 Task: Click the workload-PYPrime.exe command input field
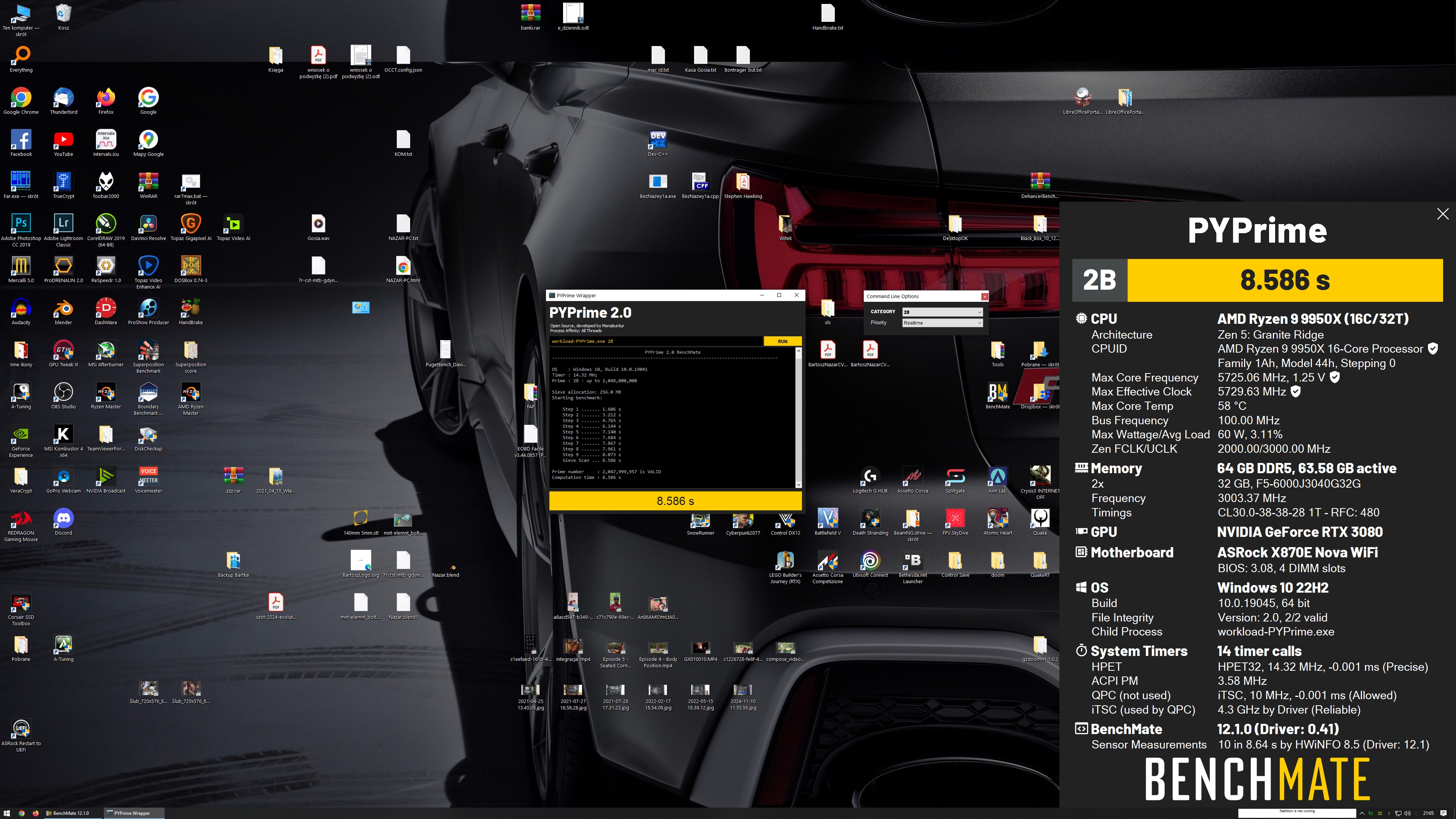point(656,341)
